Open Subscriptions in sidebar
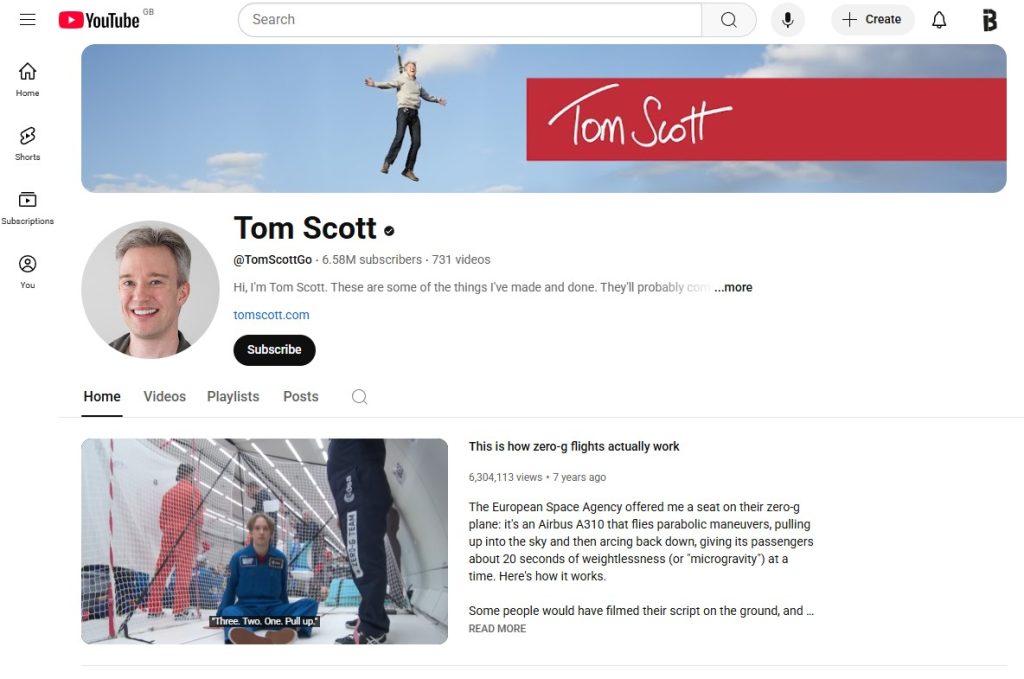Screen dimensions: 1024x679 tap(27, 208)
